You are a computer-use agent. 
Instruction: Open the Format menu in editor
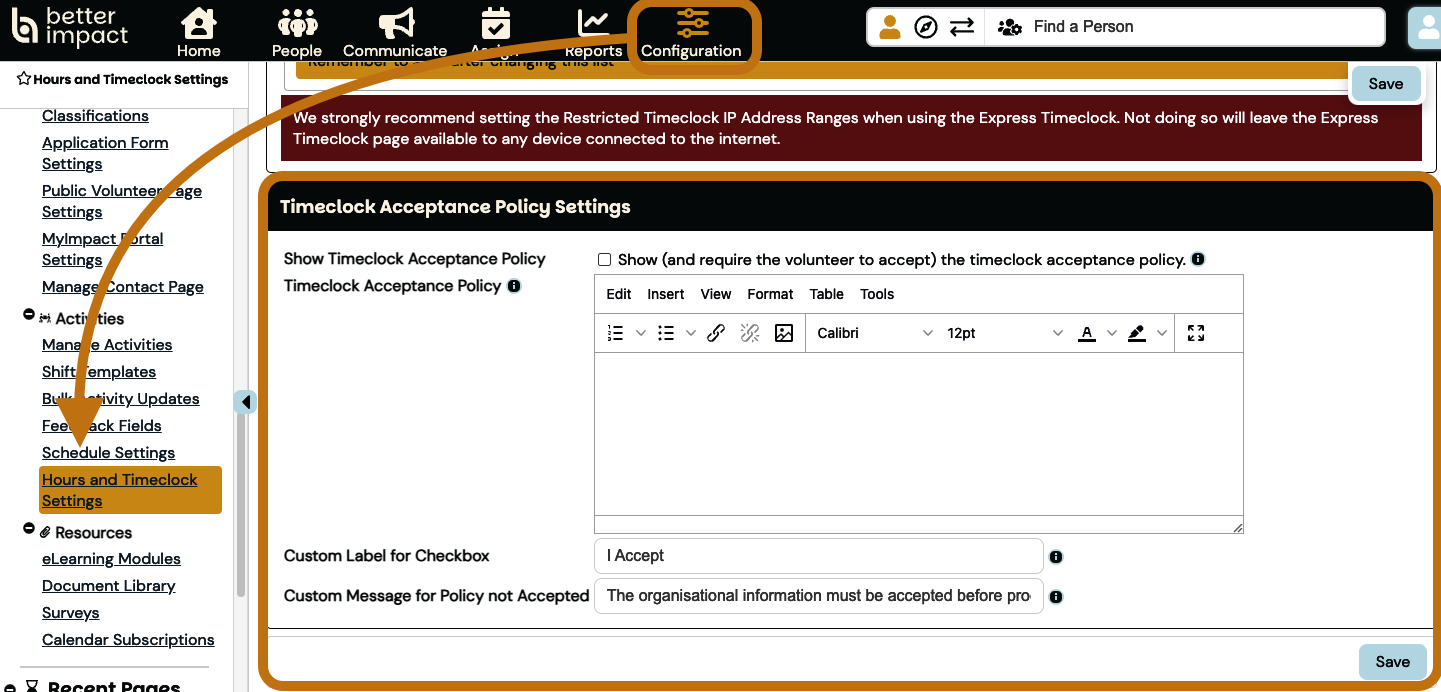pos(769,294)
